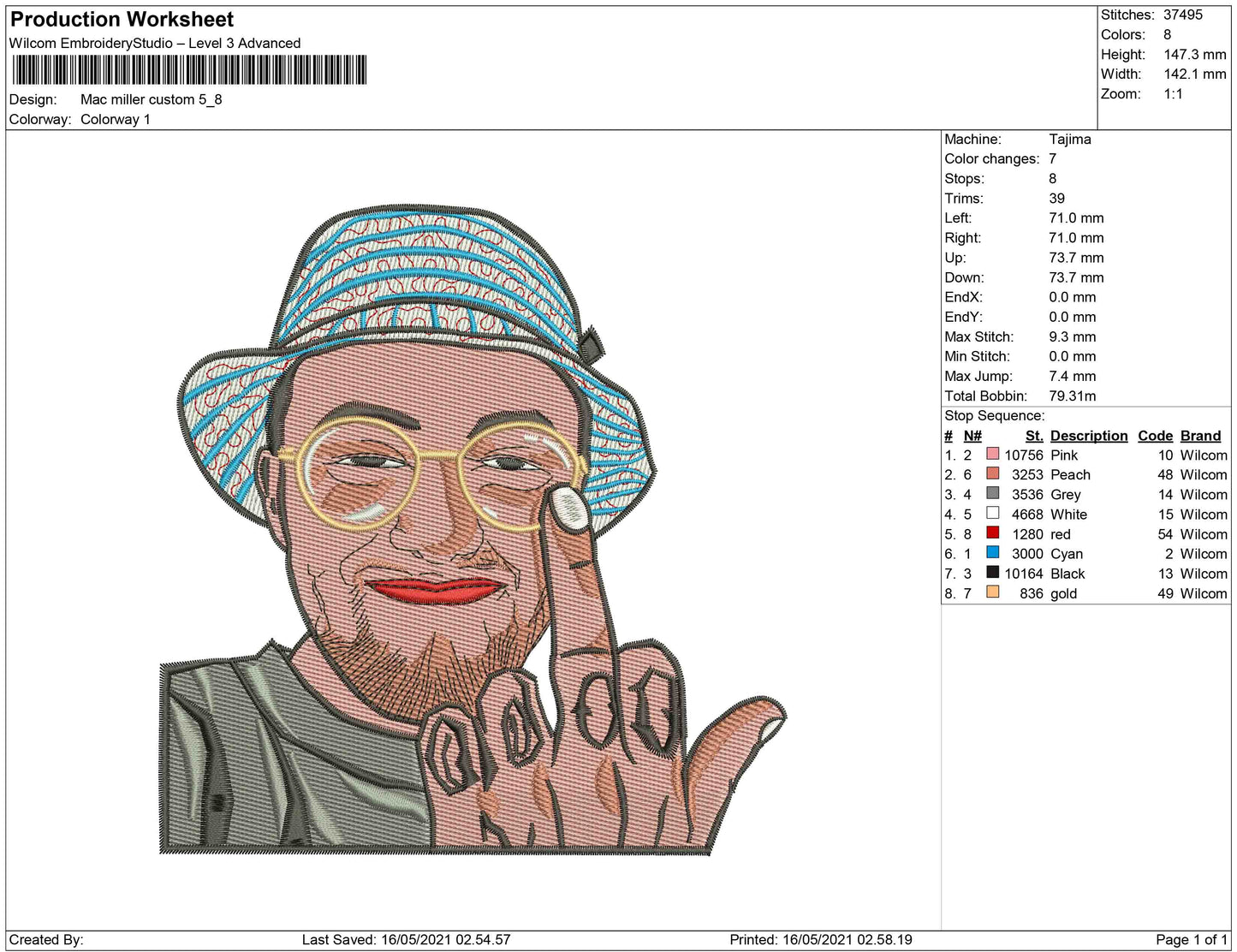Image resolution: width=1237 pixels, height=952 pixels.
Task: Click the "N#" column header
Action: (x=972, y=435)
